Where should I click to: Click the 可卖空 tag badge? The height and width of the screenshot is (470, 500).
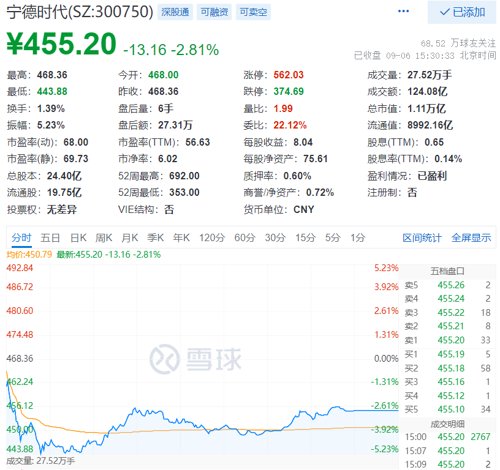[x=253, y=12]
